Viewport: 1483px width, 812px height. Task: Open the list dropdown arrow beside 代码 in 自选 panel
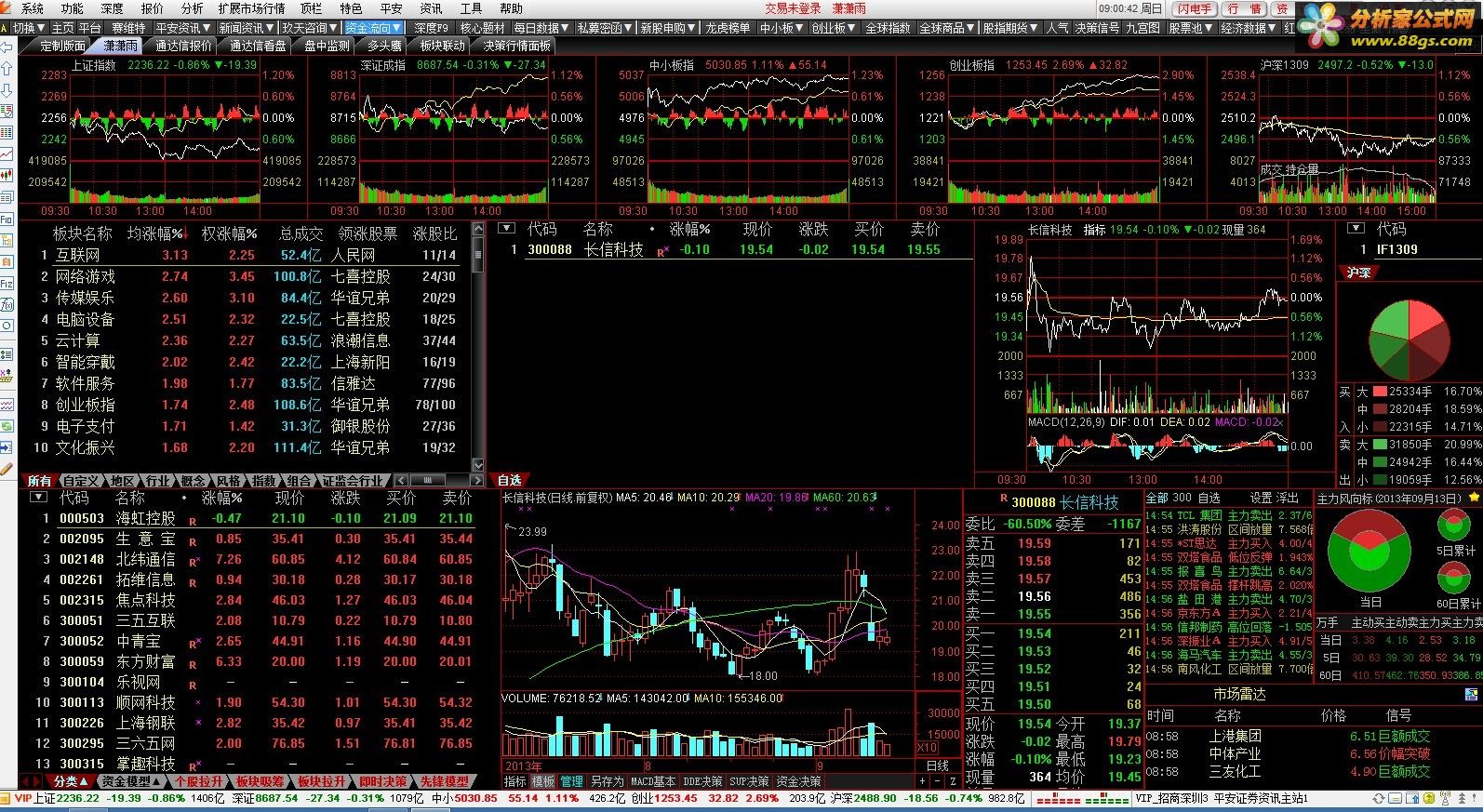(506, 229)
